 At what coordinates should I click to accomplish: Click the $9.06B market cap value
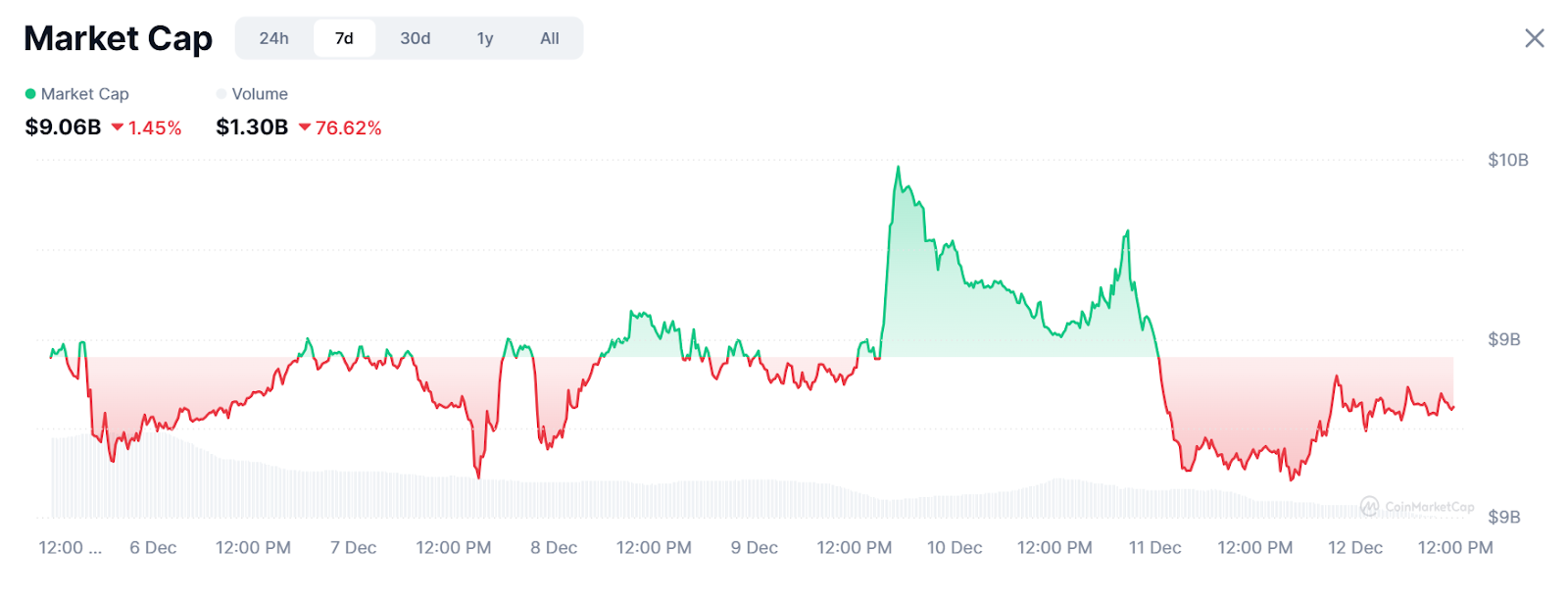pos(63,127)
